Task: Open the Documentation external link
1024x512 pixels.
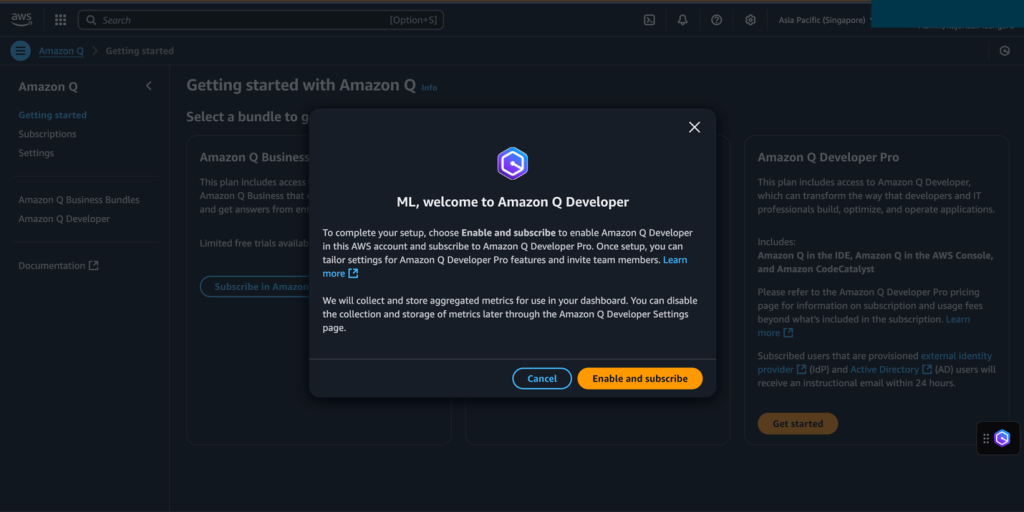Action: point(58,266)
